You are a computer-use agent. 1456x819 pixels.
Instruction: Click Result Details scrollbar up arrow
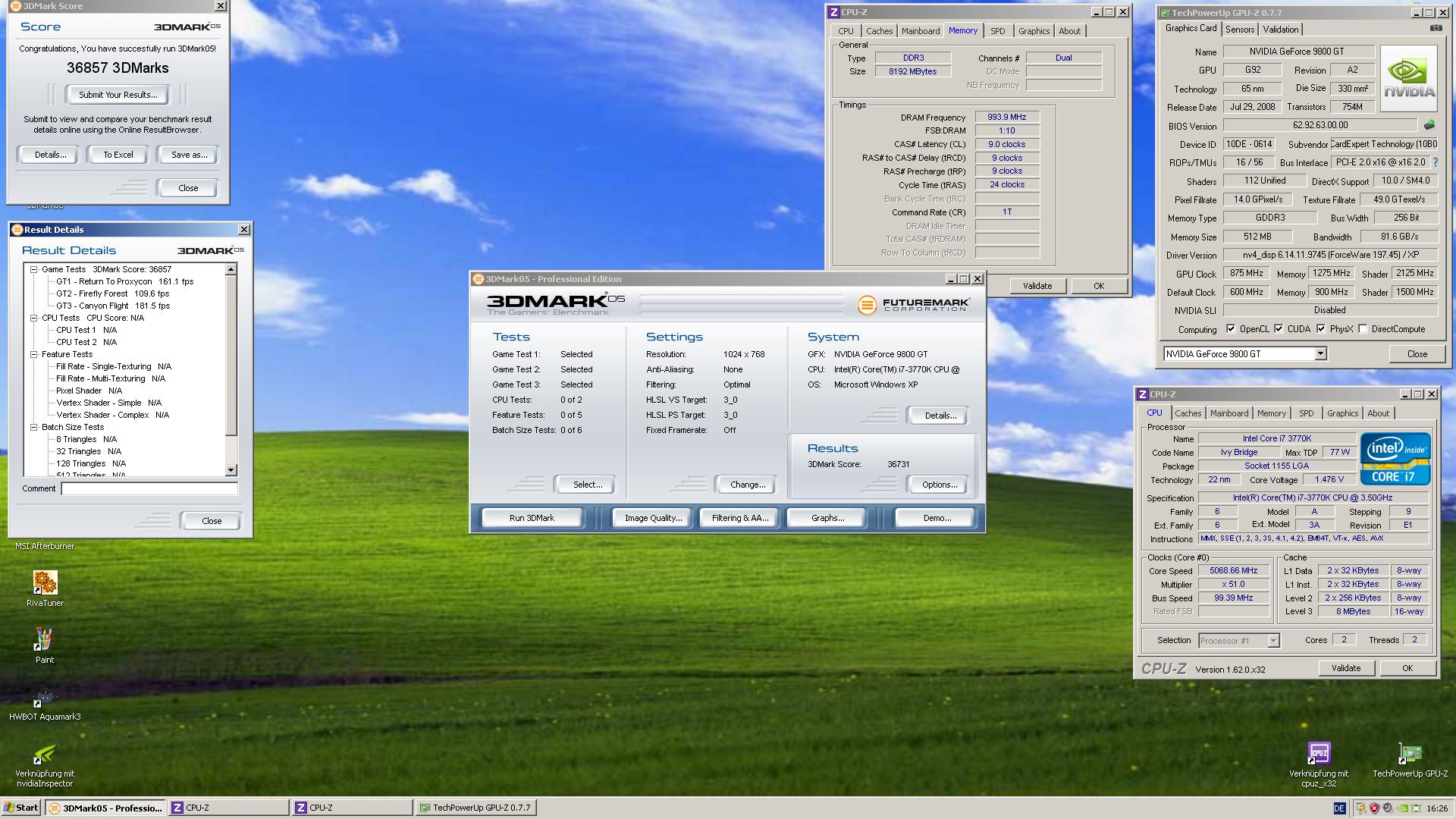click(231, 270)
